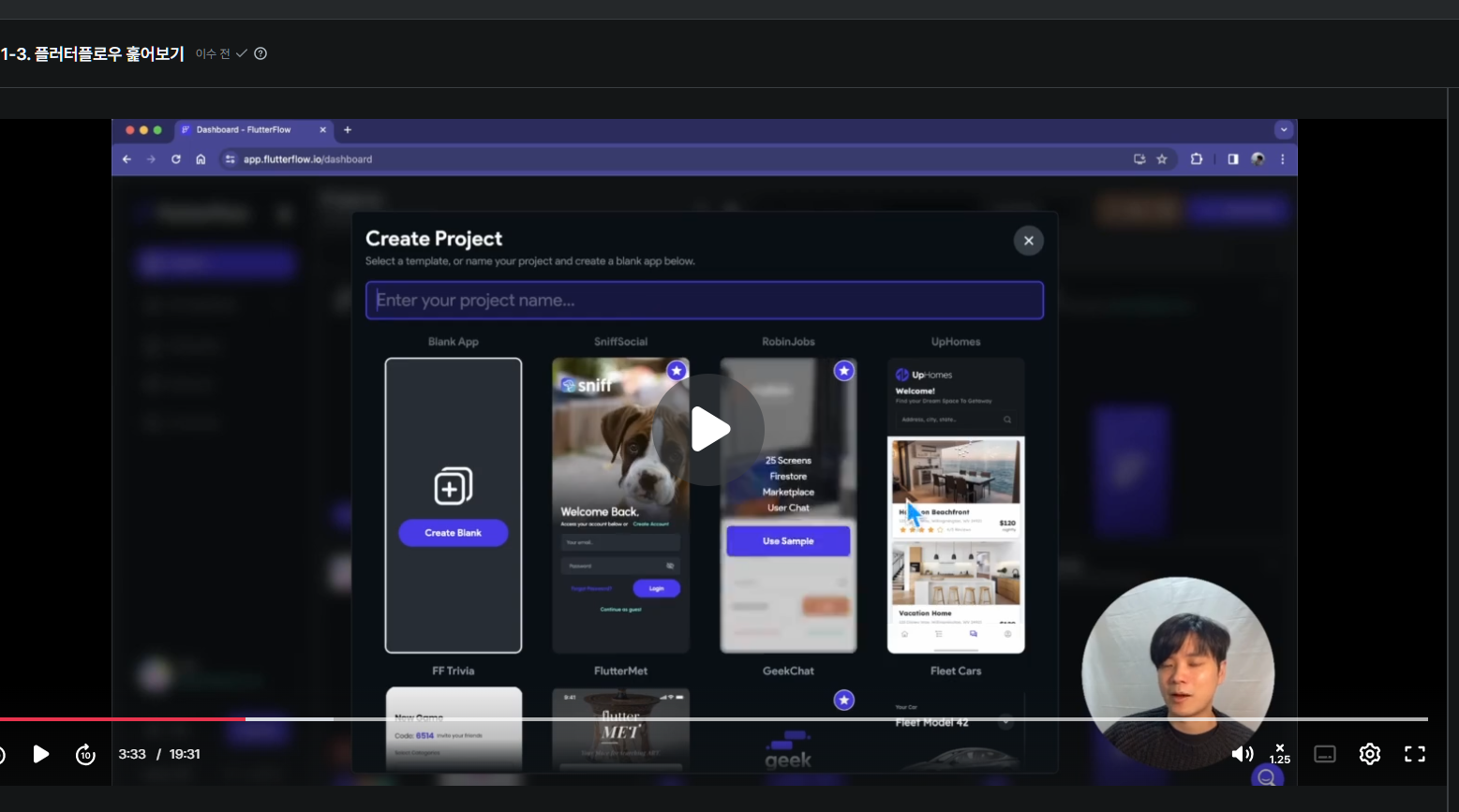Click the Blank App add-pages icon
Viewport: 1459px width, 812px height.
pyautogui.click(x=454, y=486)
